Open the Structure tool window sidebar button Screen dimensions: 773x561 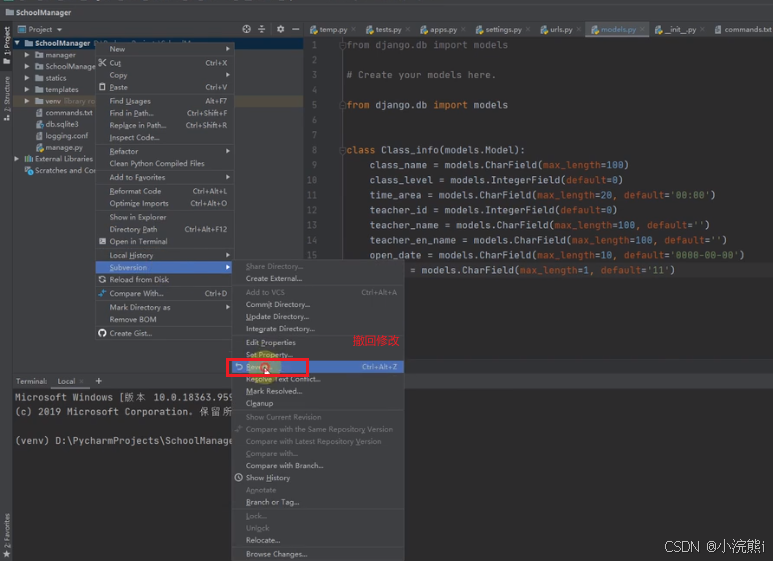pyautogui.click(x=6, y=98)
